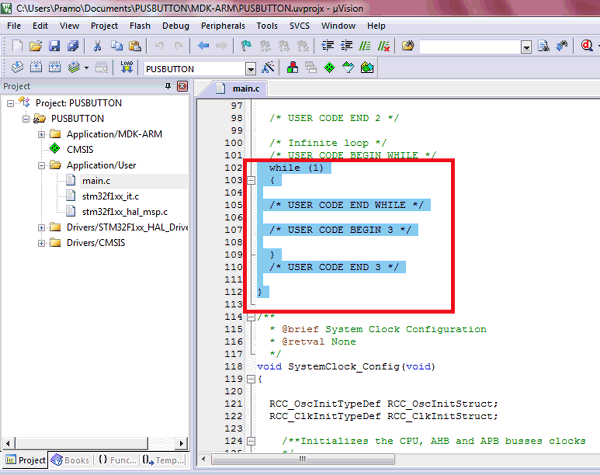Viewport: 600px width, 475px height.
Task: Open the Target Options magic wand icon
Action: (268, 68)
